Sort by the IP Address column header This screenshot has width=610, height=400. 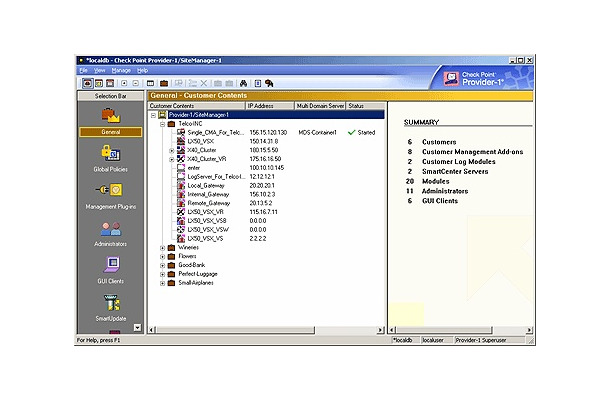pos(270,106)
